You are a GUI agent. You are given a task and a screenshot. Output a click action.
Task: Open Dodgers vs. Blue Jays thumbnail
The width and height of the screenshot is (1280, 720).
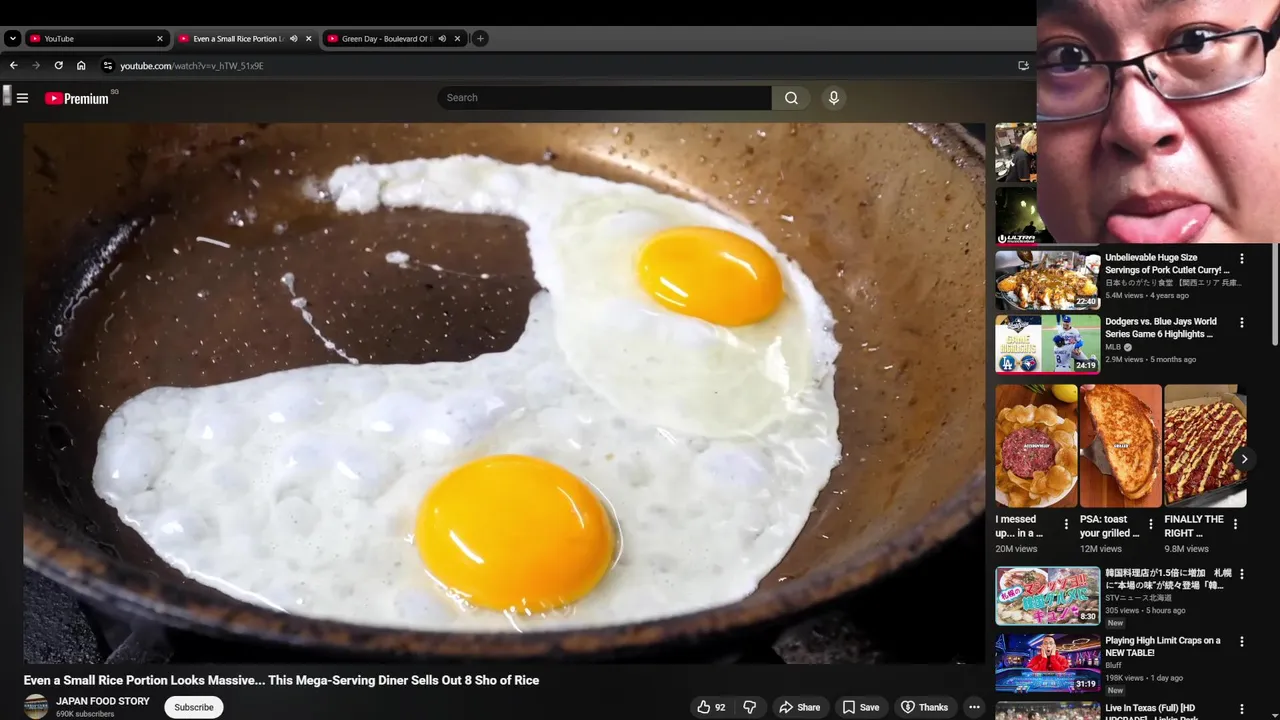point(1047,344)
